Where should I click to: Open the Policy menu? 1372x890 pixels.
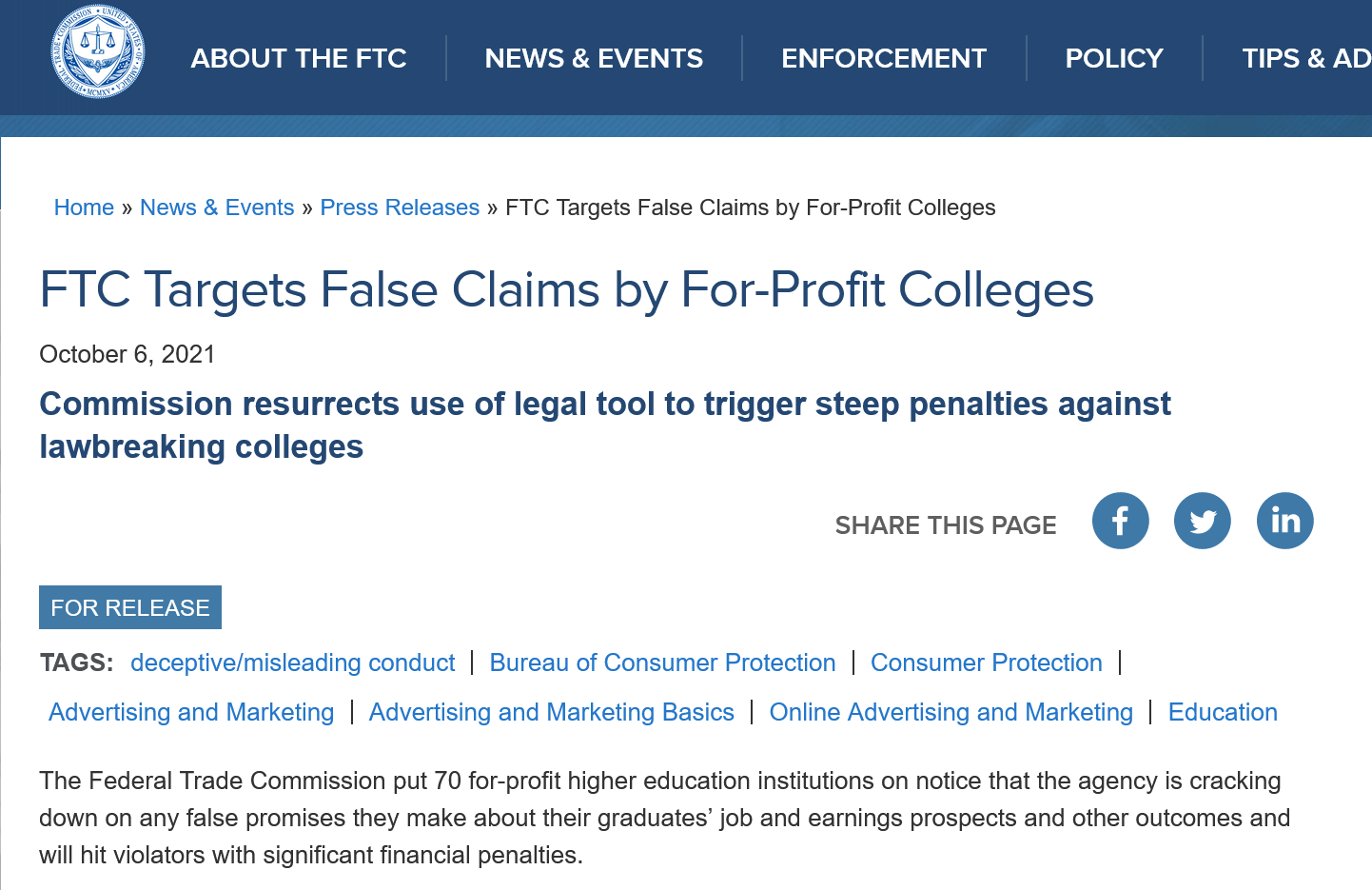click(x=1113, y=59)
